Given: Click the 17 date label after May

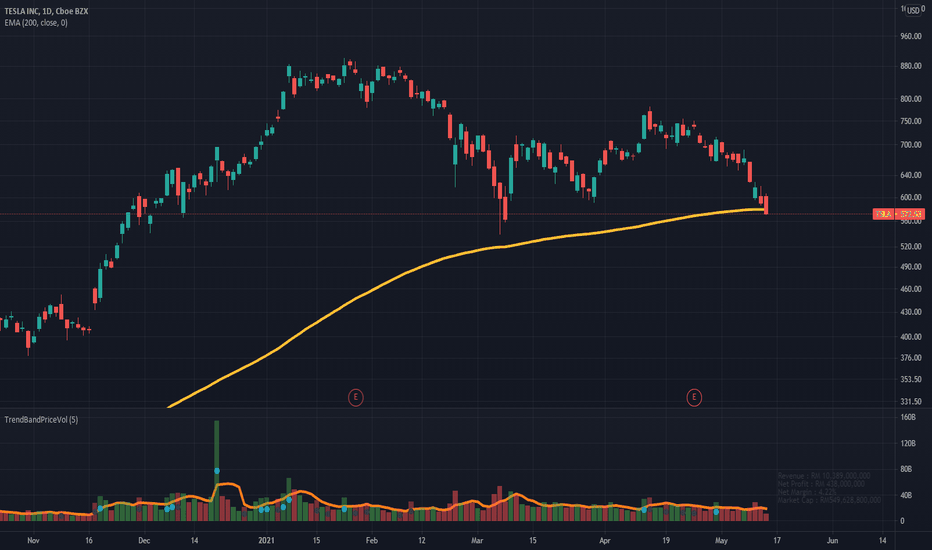Looking at the screenshot, I should 776,540.
